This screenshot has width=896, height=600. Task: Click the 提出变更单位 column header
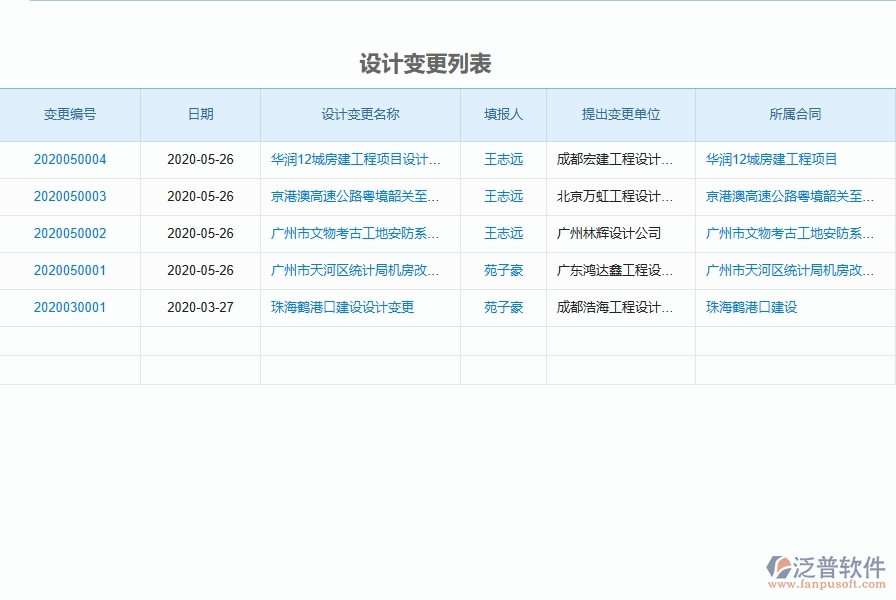tap(620, 114)
